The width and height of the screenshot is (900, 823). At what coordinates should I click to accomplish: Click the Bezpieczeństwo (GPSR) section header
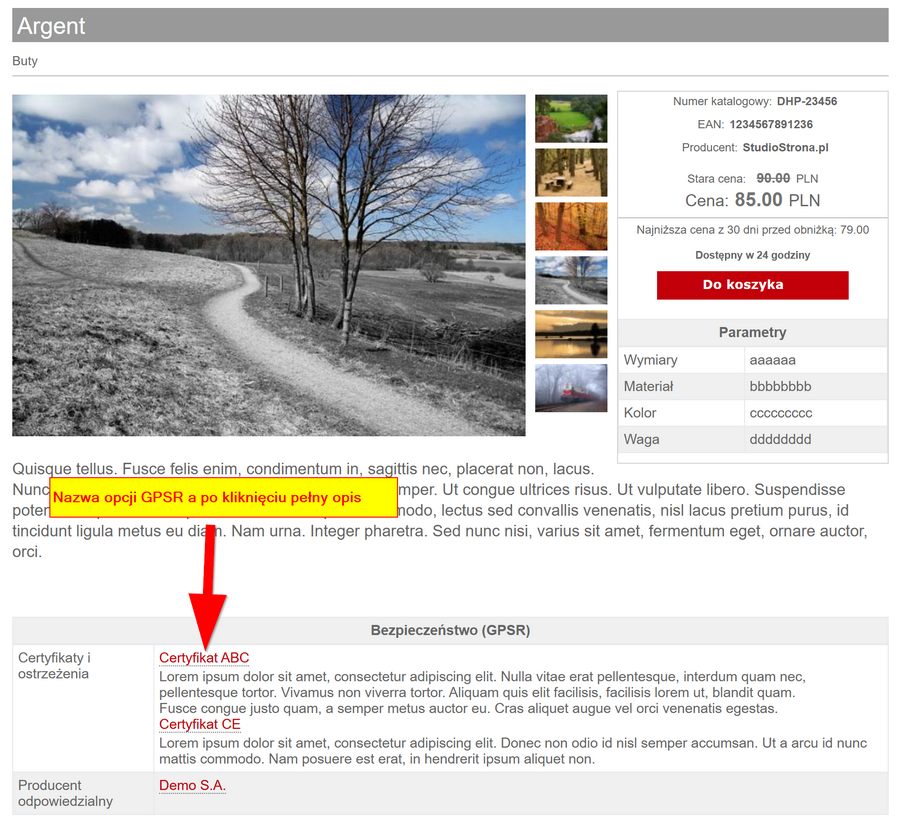450,630
